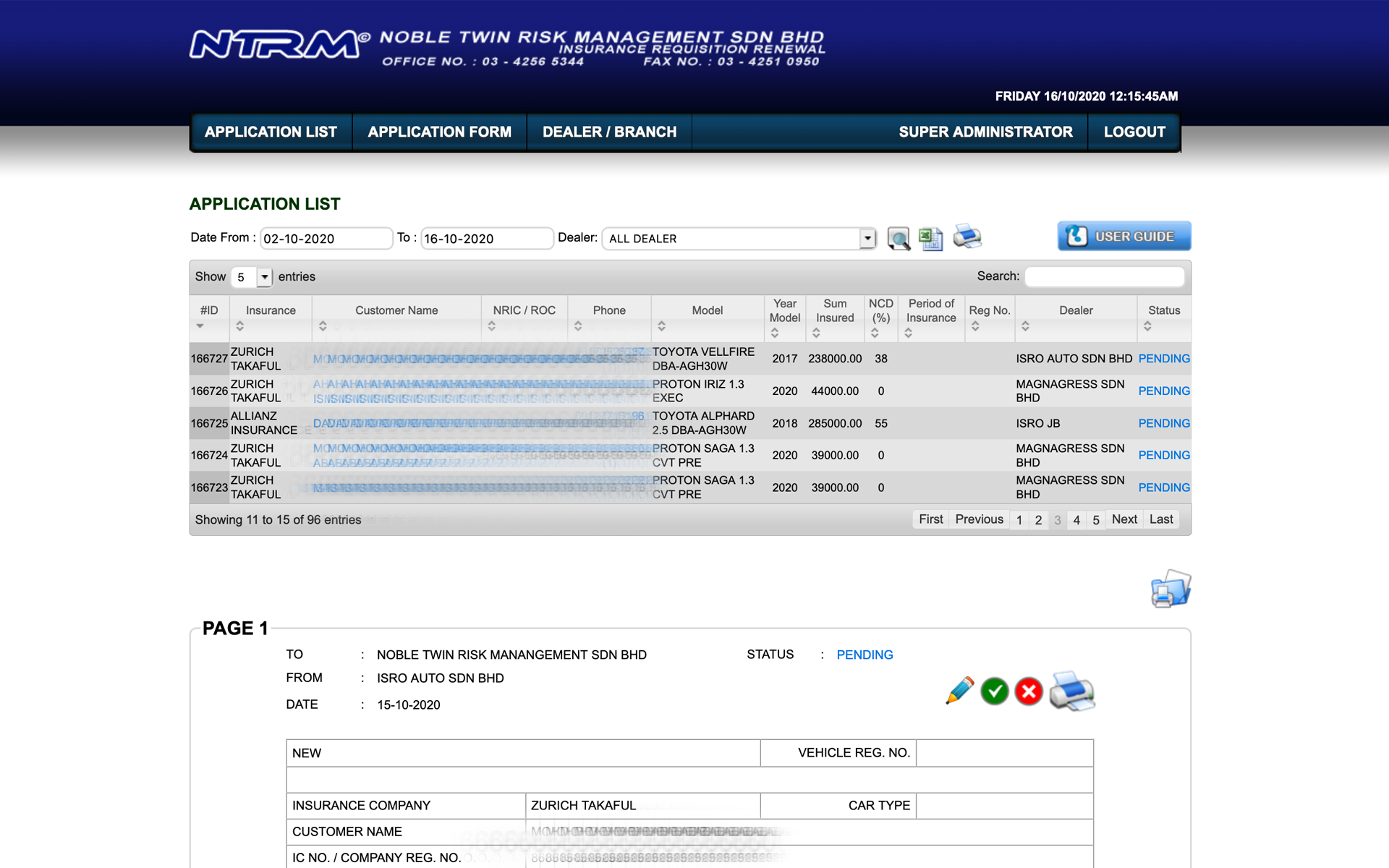The image size is (1389, 868).
Task: Click the search magnifier icon beside Dealer
Action: click(899, 238)
